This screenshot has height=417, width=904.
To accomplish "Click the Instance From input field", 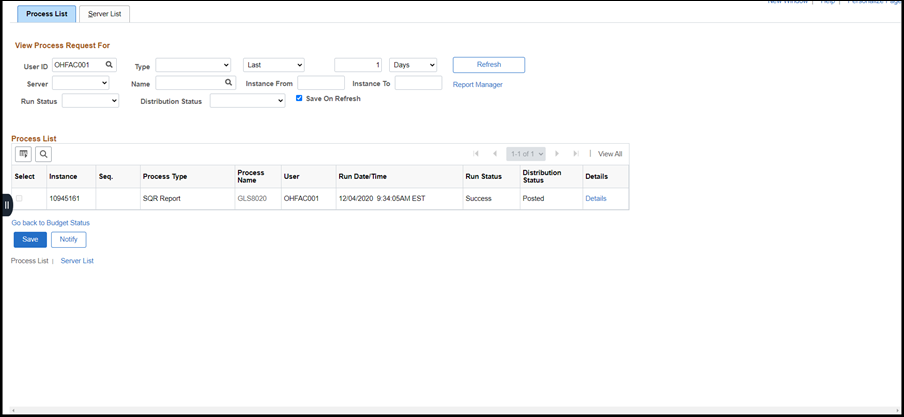I will click(x=321, y=83).
